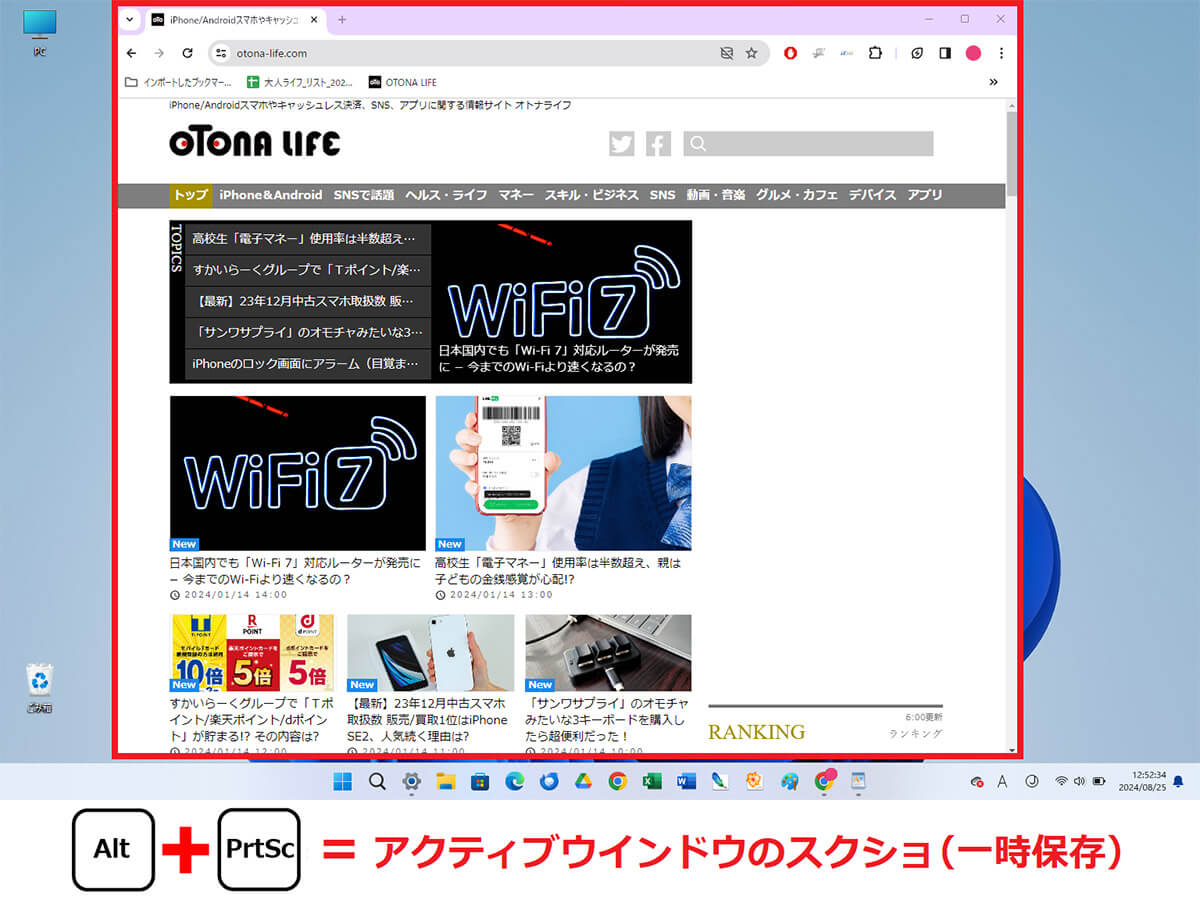This screenshot has width=1200, height=903.
Task: Open Excel from the taskbar
Action: point(652,781)
